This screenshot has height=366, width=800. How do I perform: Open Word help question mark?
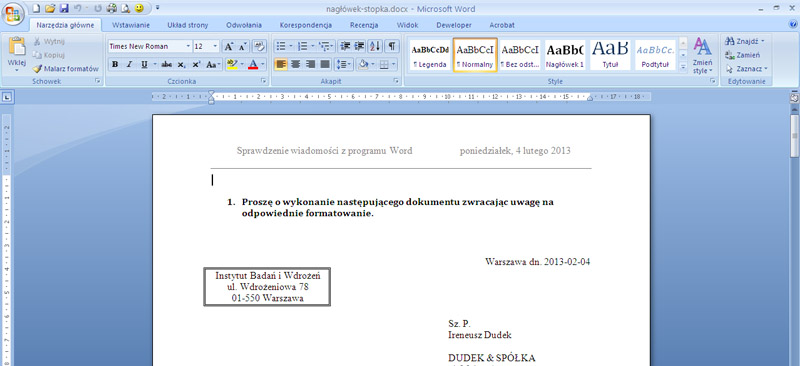793,24
